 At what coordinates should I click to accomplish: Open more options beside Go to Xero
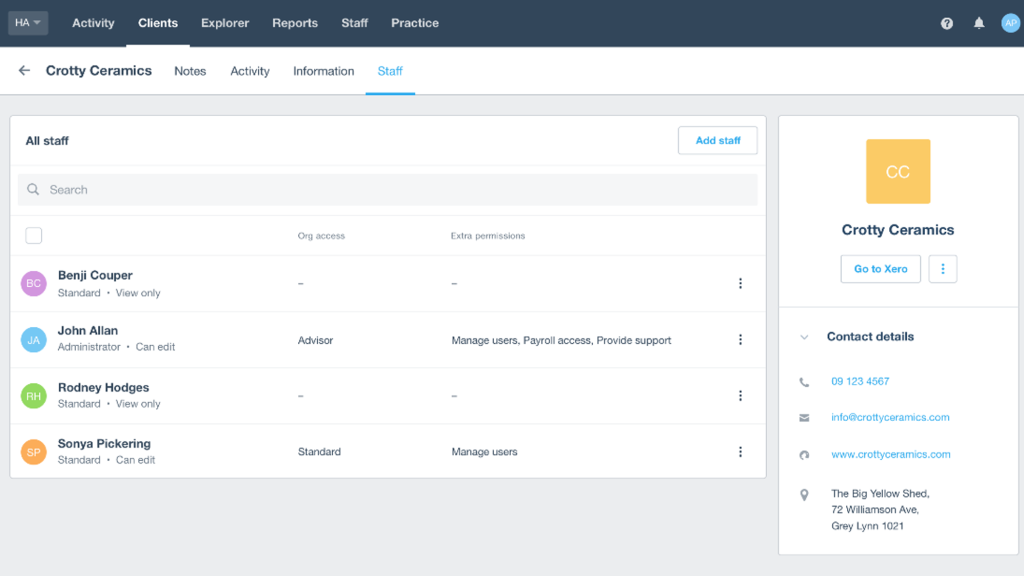(x=942, y=269)
